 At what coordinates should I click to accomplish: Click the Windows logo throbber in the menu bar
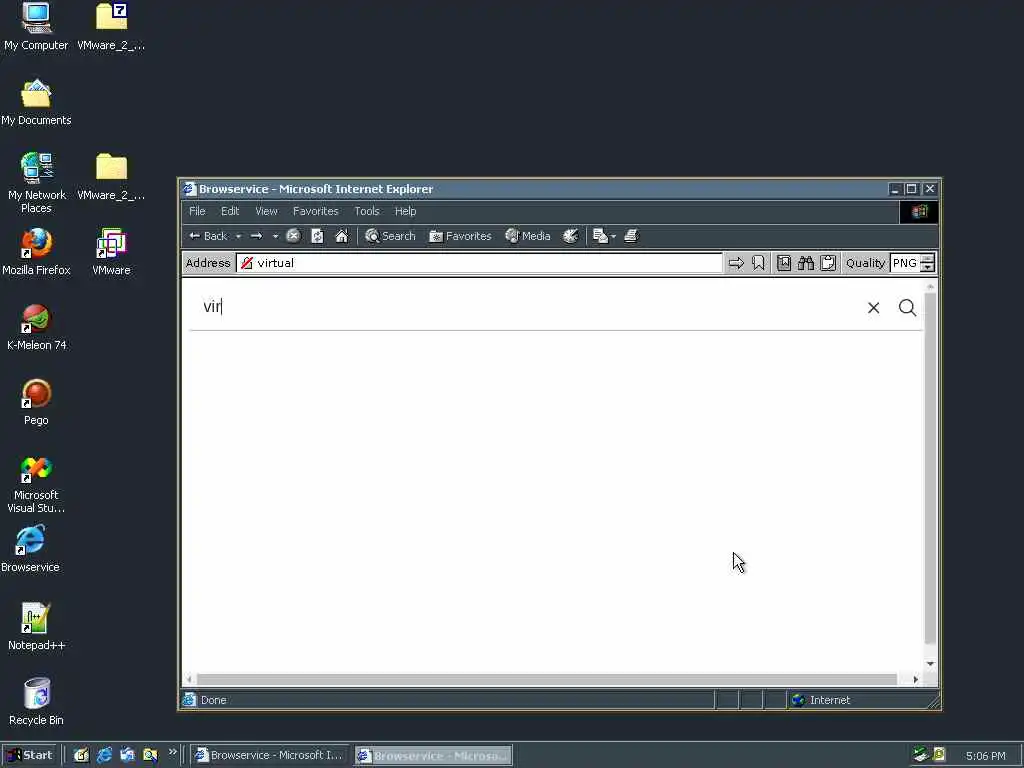[x=919, y=212]
